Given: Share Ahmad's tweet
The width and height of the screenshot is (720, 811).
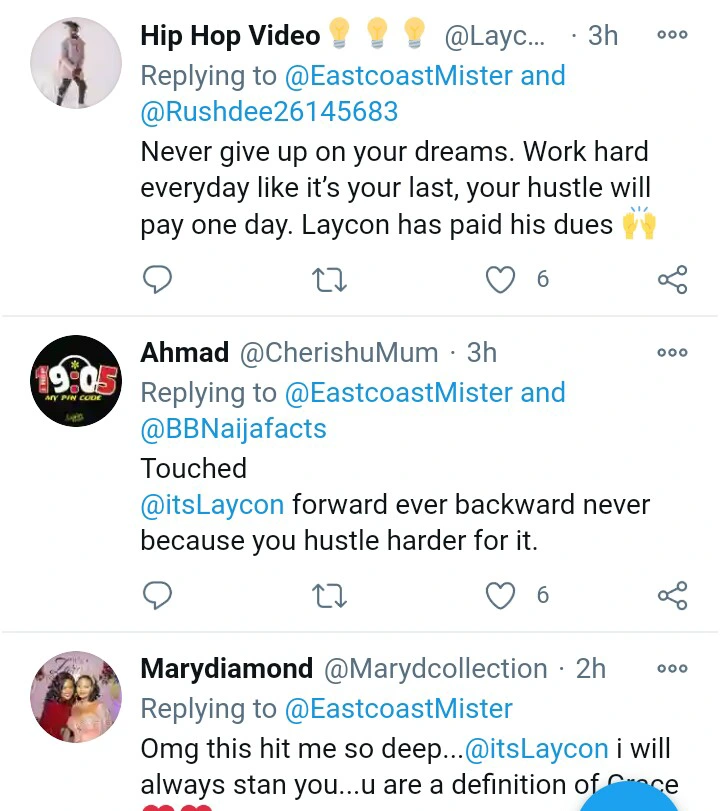Looking at the screenshot, I should 672,595.
